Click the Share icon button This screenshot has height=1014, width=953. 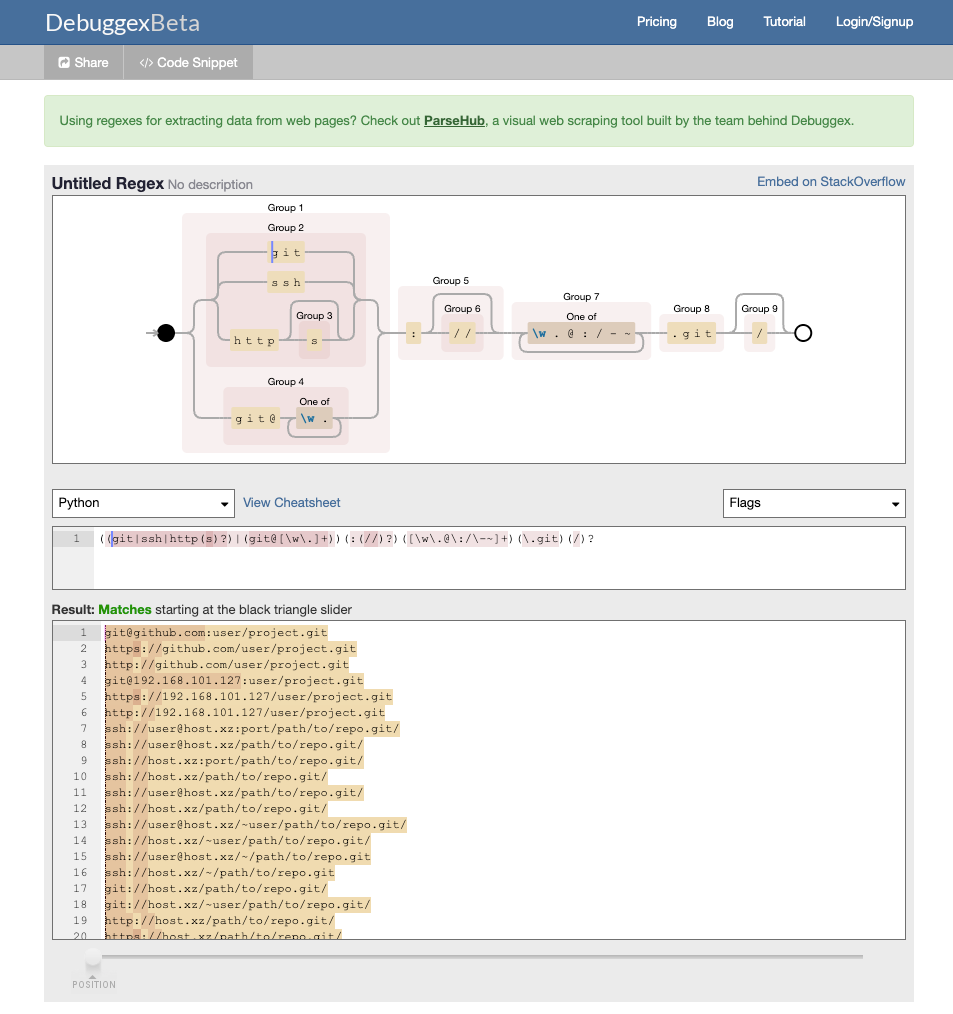[x=83, y=62]
